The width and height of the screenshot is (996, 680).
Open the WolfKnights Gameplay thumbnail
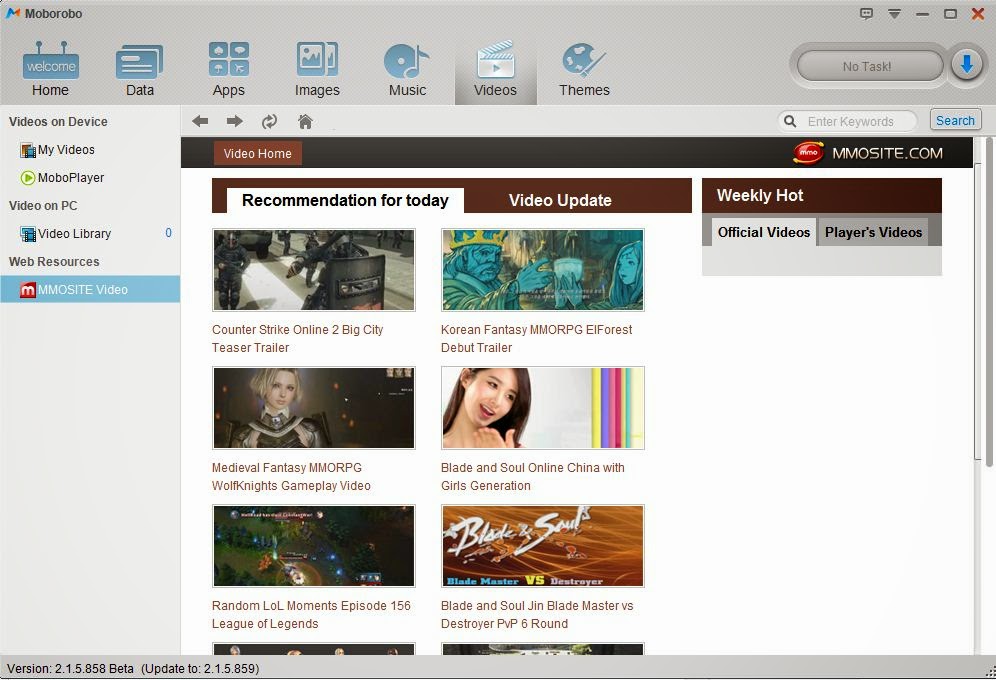(314, 408)
